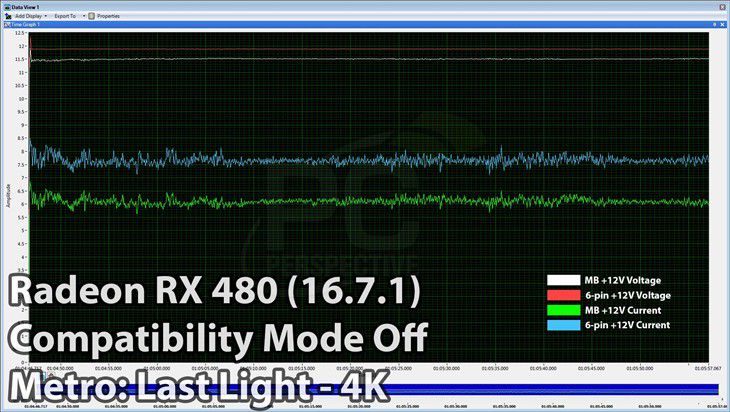Click the 12.5 y-axis tick label

pyautogui.click(x=20, y=33)
